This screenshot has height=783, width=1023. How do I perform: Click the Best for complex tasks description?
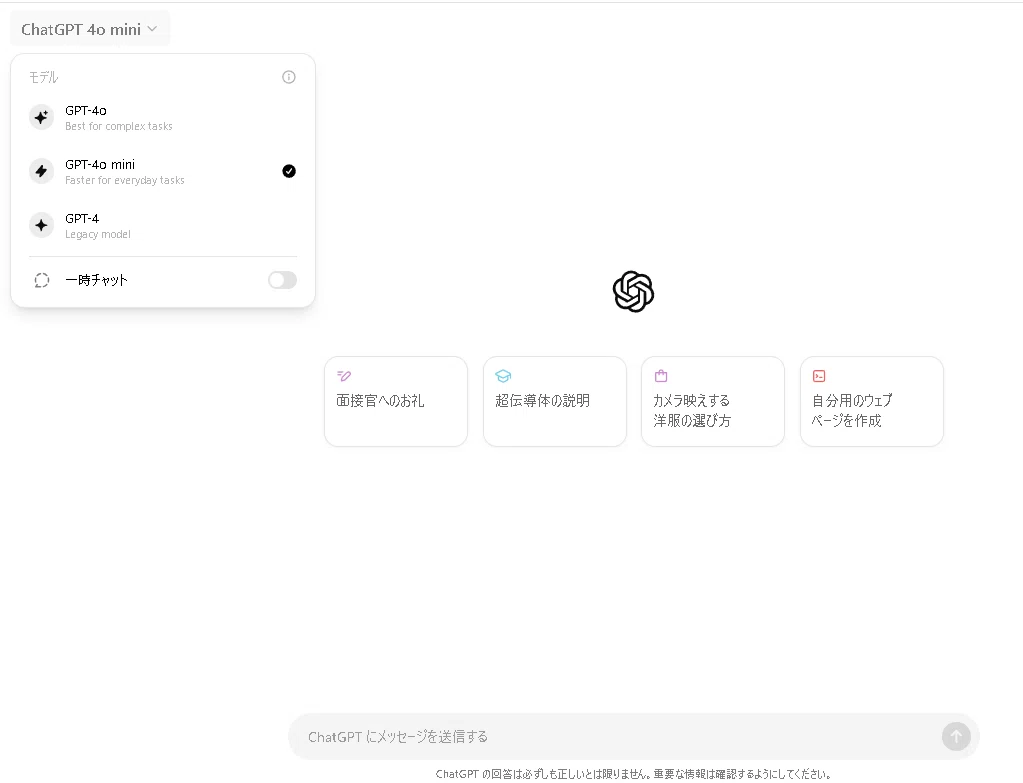pos(119,126)
